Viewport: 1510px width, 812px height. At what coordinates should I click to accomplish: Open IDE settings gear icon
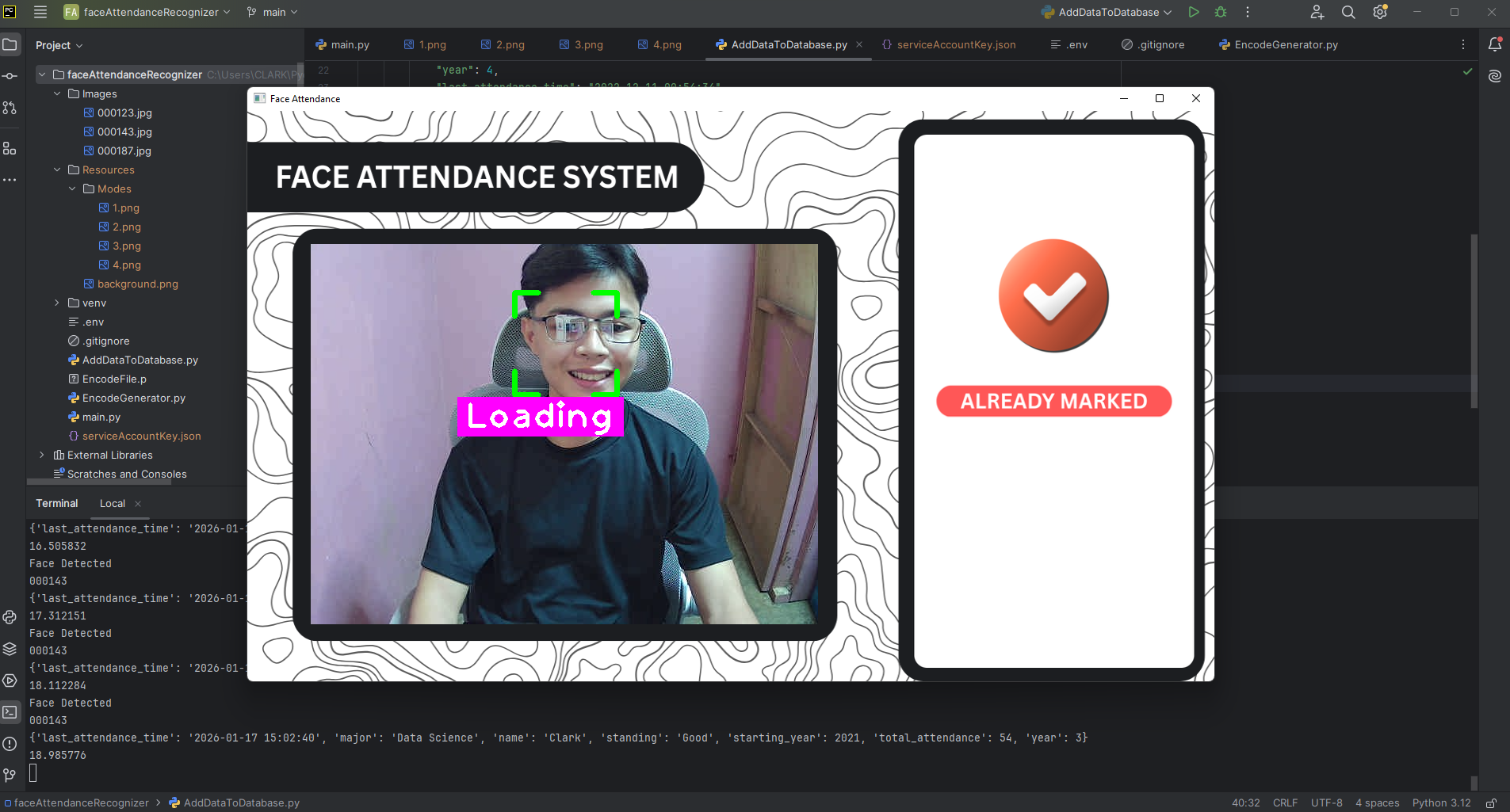pos(1380,12)
